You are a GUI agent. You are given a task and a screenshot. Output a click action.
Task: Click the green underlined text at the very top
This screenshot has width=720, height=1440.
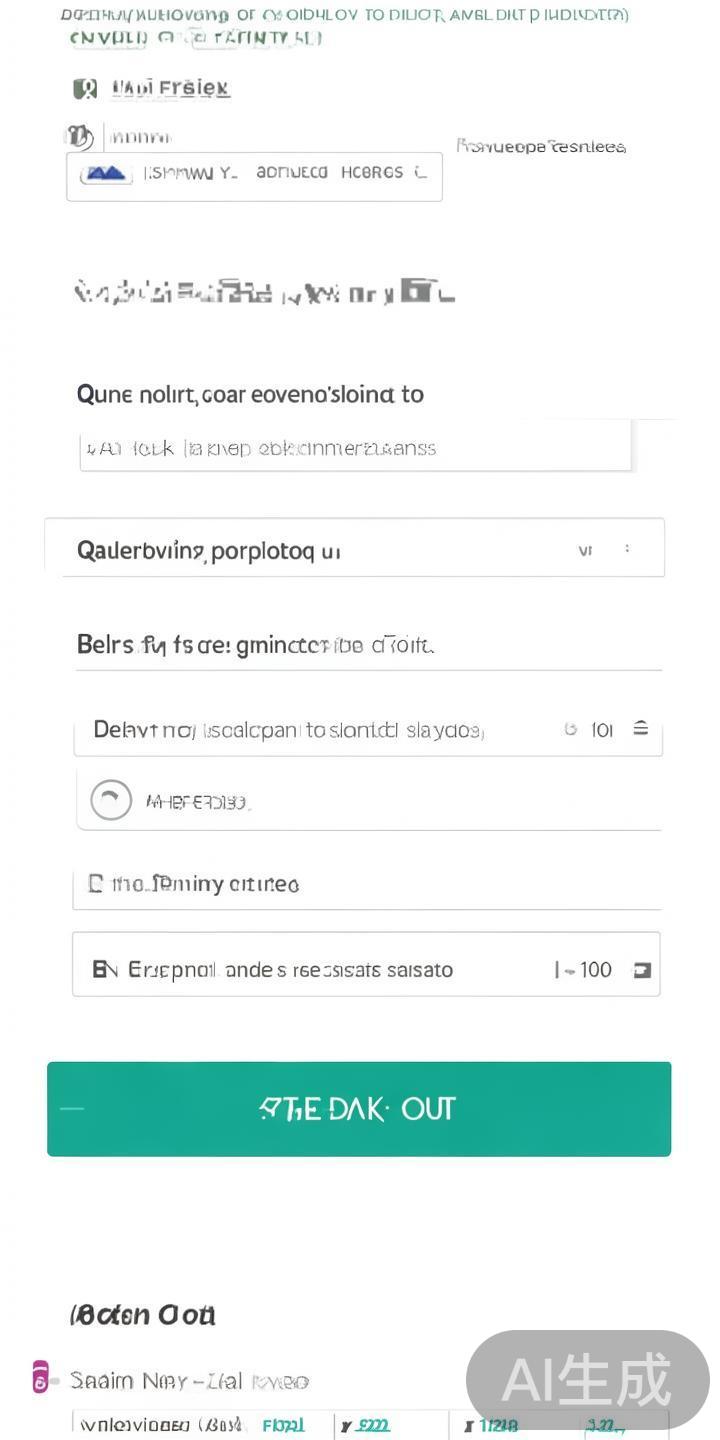coord(195,38)
